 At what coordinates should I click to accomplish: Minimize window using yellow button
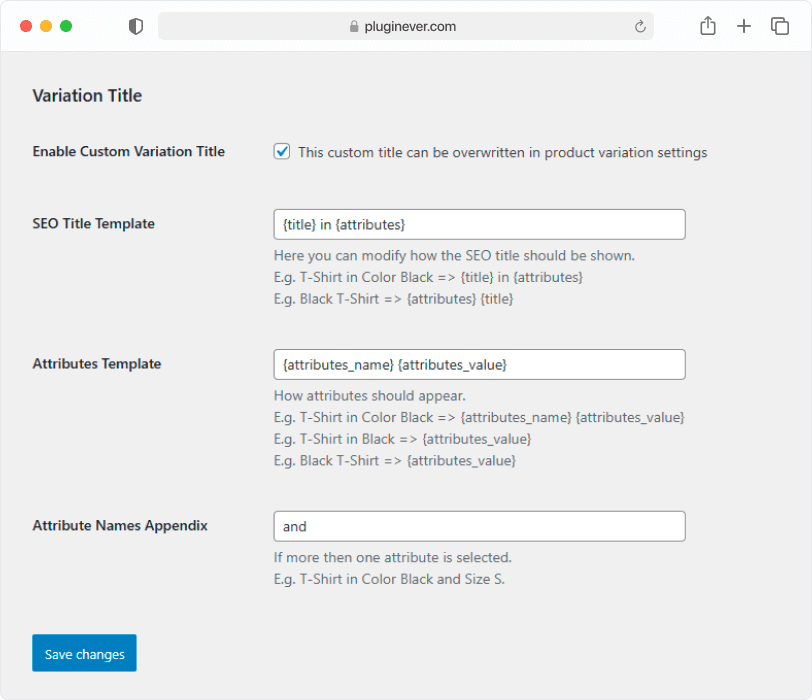tap(46, 26)
